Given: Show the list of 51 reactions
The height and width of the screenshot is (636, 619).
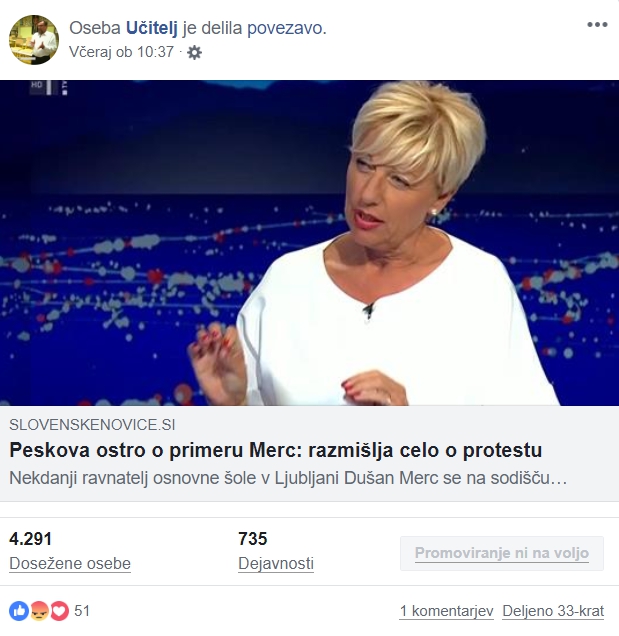Looking at the screenshot, I should [82, 611].
